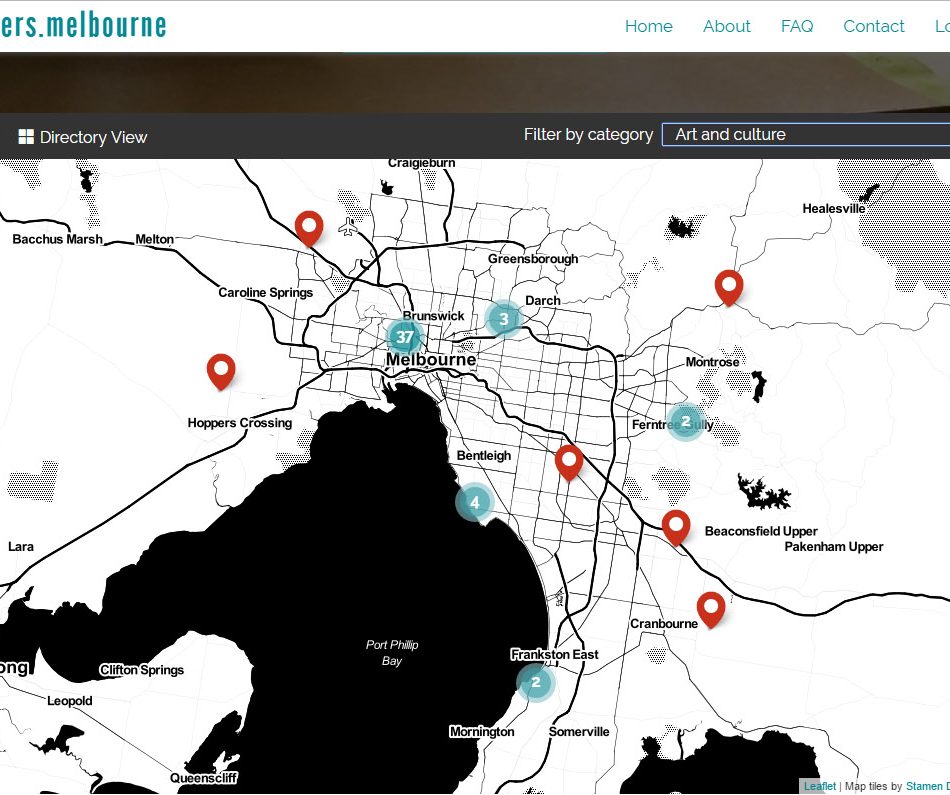
Task: Open the cluster of 2 at Ferntree Gully
Action: 685,421
